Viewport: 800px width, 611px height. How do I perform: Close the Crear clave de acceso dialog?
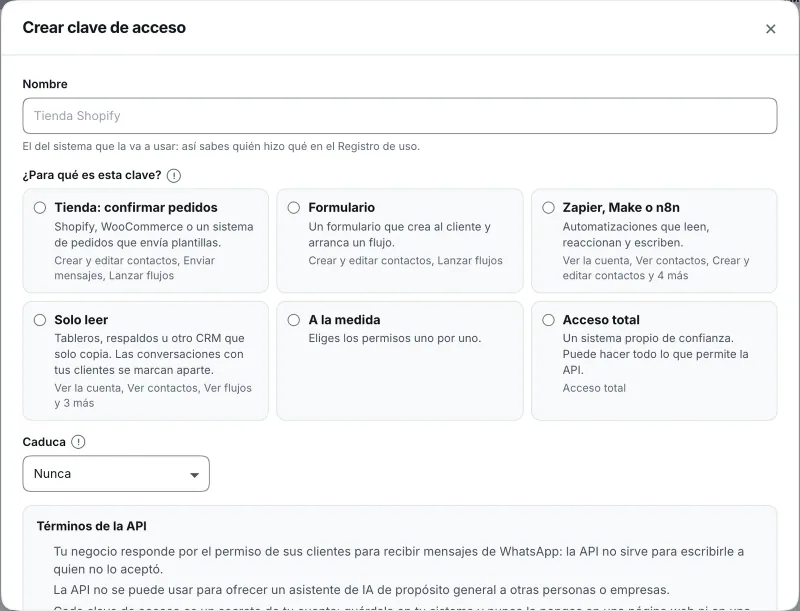(770, 29)
